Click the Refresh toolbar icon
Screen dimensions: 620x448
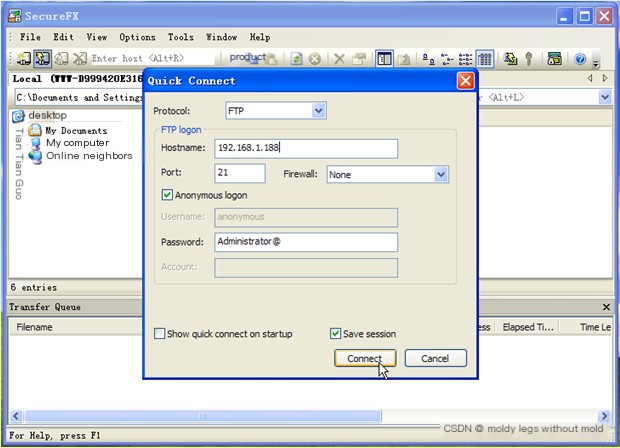pos(296,59)
